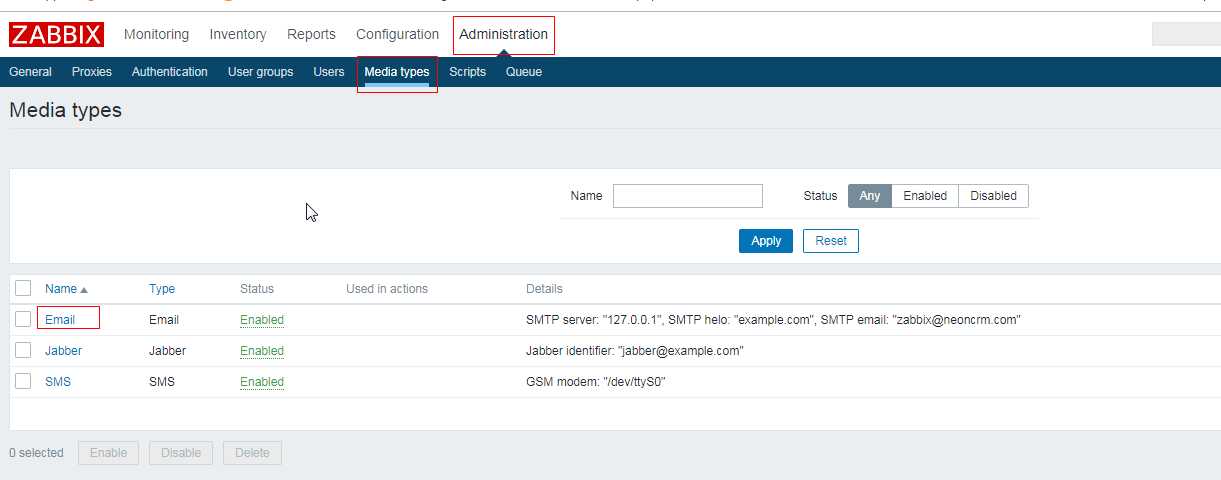
Task: Sort by Type column header
Action: pyautogui.click(x=162, y=289)
